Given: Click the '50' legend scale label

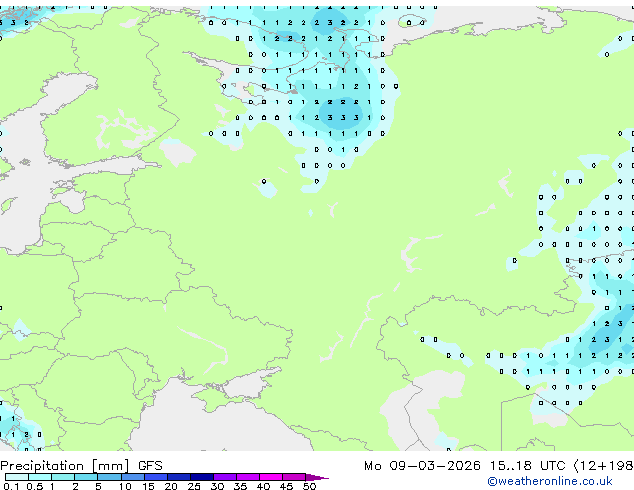Looking at the screenshot, I should point(309,486).
